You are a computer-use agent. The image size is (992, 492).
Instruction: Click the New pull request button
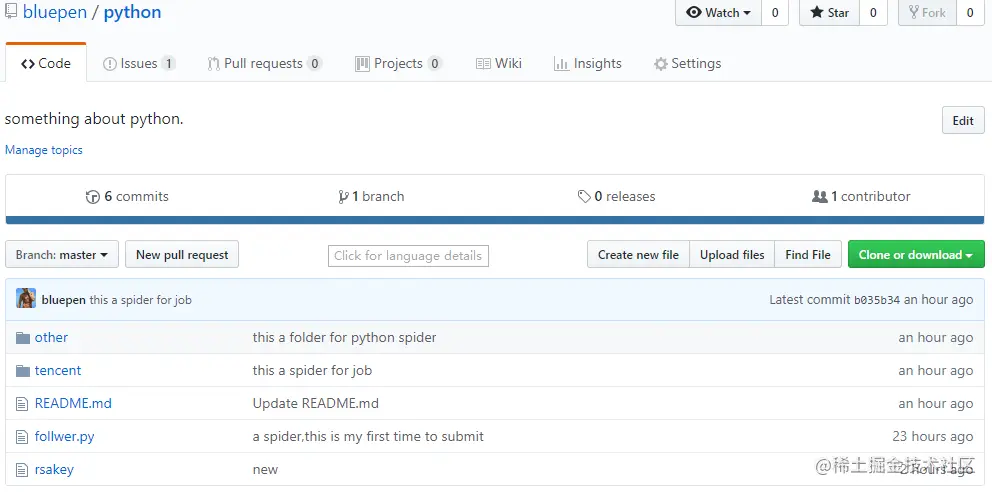coord(182,254)
